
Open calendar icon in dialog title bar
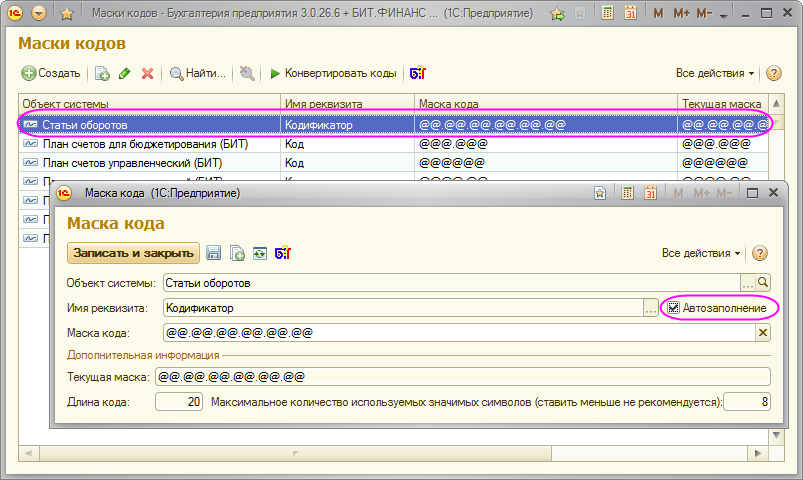coord(650,193)
